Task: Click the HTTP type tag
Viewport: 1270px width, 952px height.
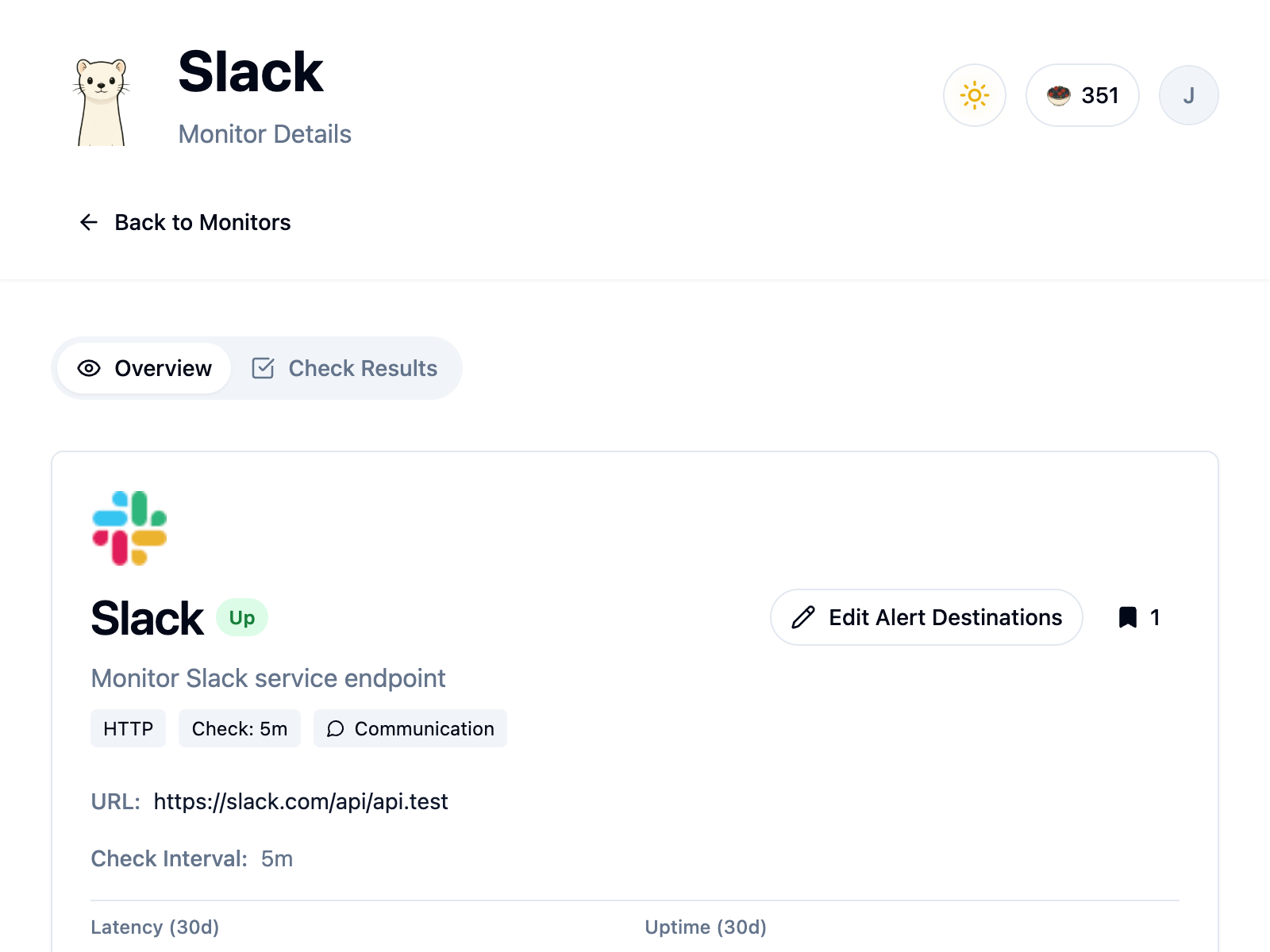Action: 128,728
